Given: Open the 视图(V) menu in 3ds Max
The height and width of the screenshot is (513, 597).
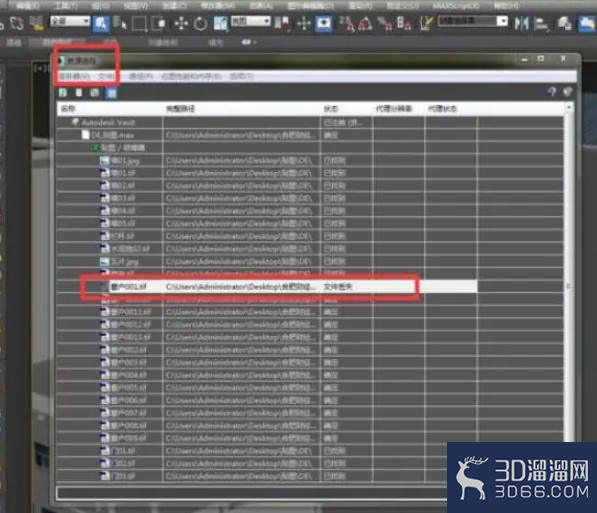Looking at the screenshot, I should click(136, 5).
